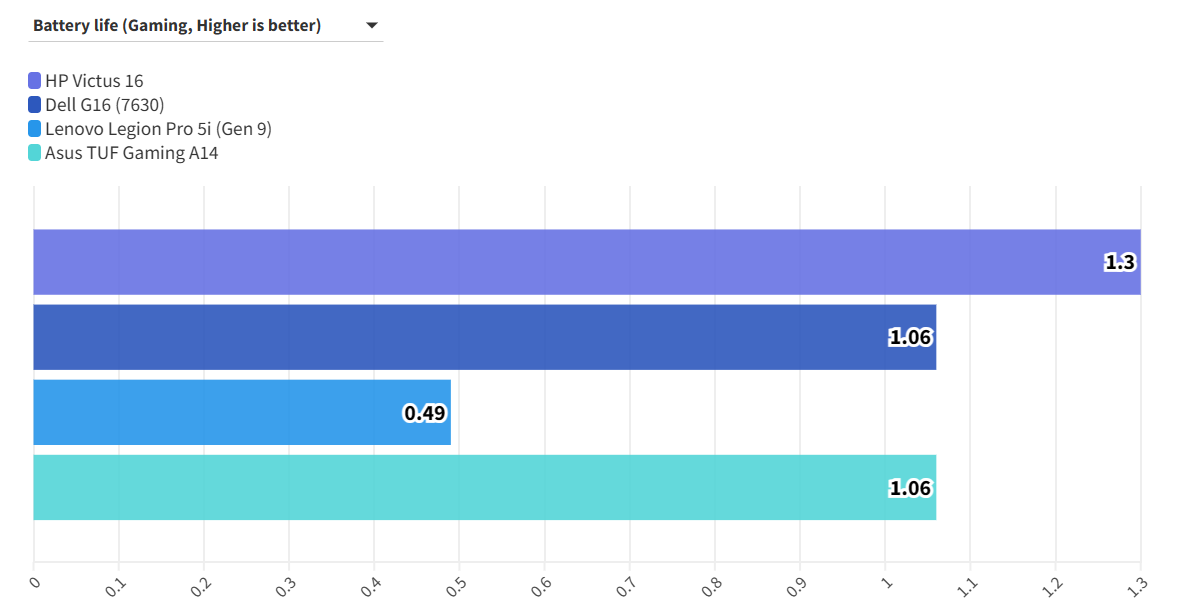Click the 1.06 label on the Asus bar
1180x614 pixels.
[910, 488]
